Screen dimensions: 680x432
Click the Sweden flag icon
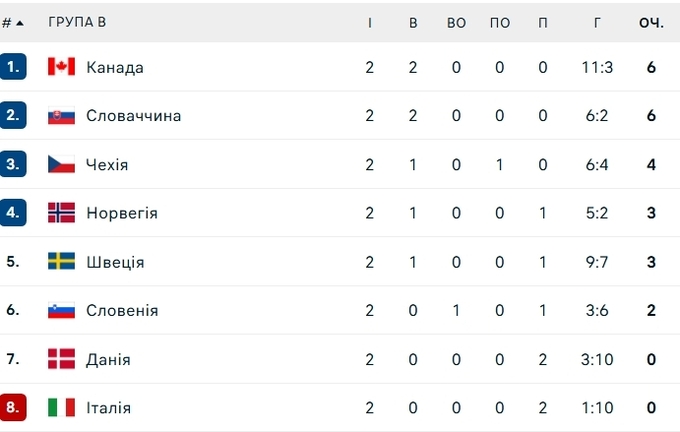point(61,262)
